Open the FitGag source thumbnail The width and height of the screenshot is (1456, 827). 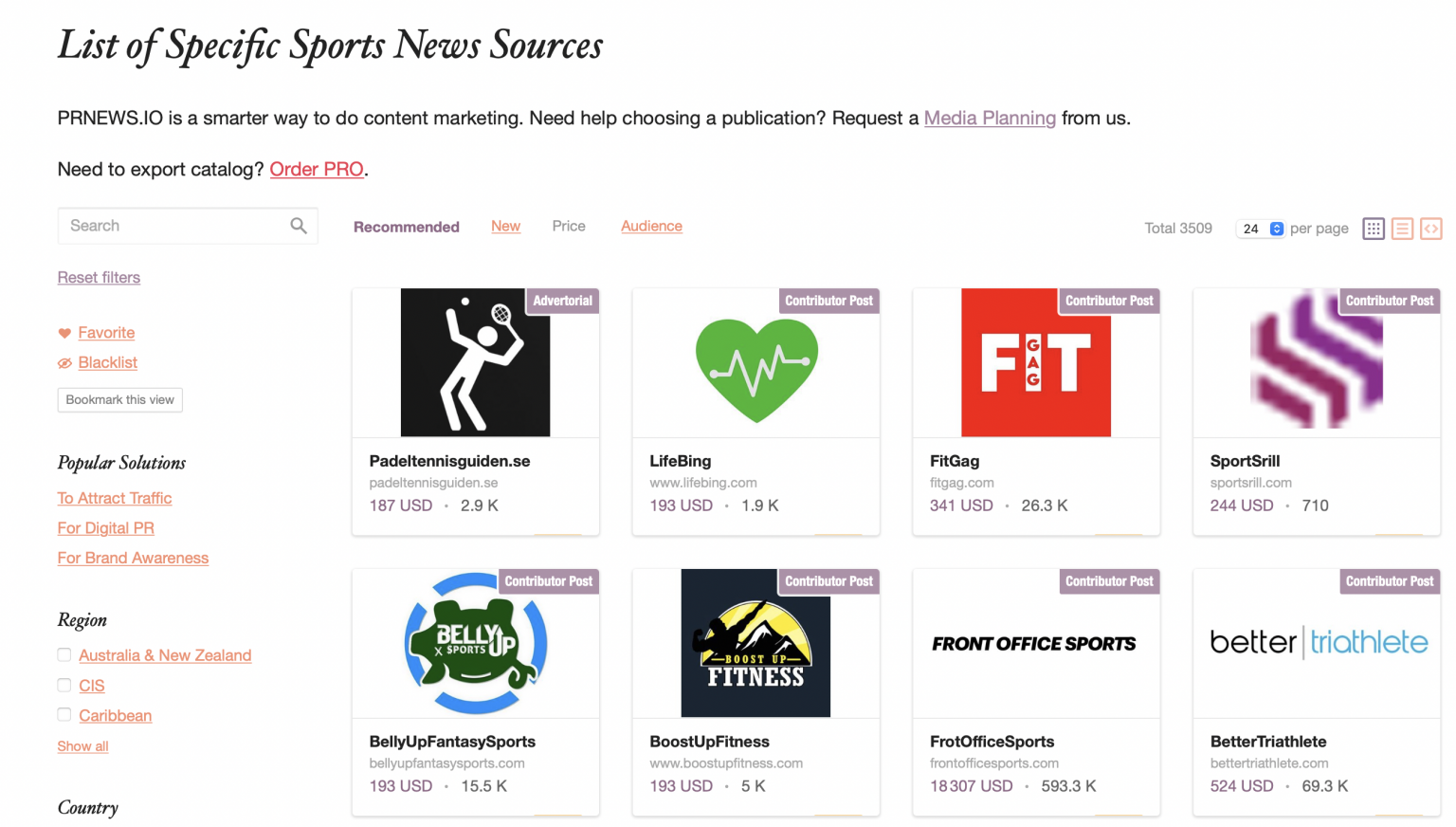click(1036, 362)
